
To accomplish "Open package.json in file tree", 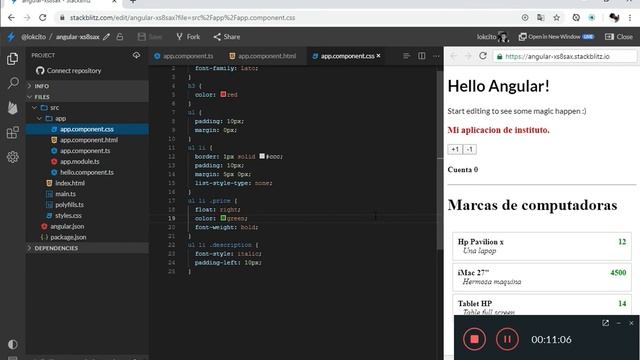I will pyautogui.click(x=87, y=237).
